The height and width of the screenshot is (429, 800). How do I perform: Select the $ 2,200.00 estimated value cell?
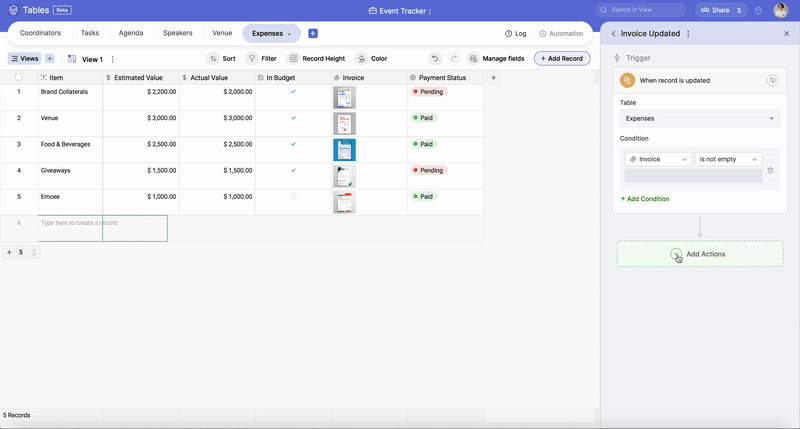pyautogui.click(x=141, y=97)
